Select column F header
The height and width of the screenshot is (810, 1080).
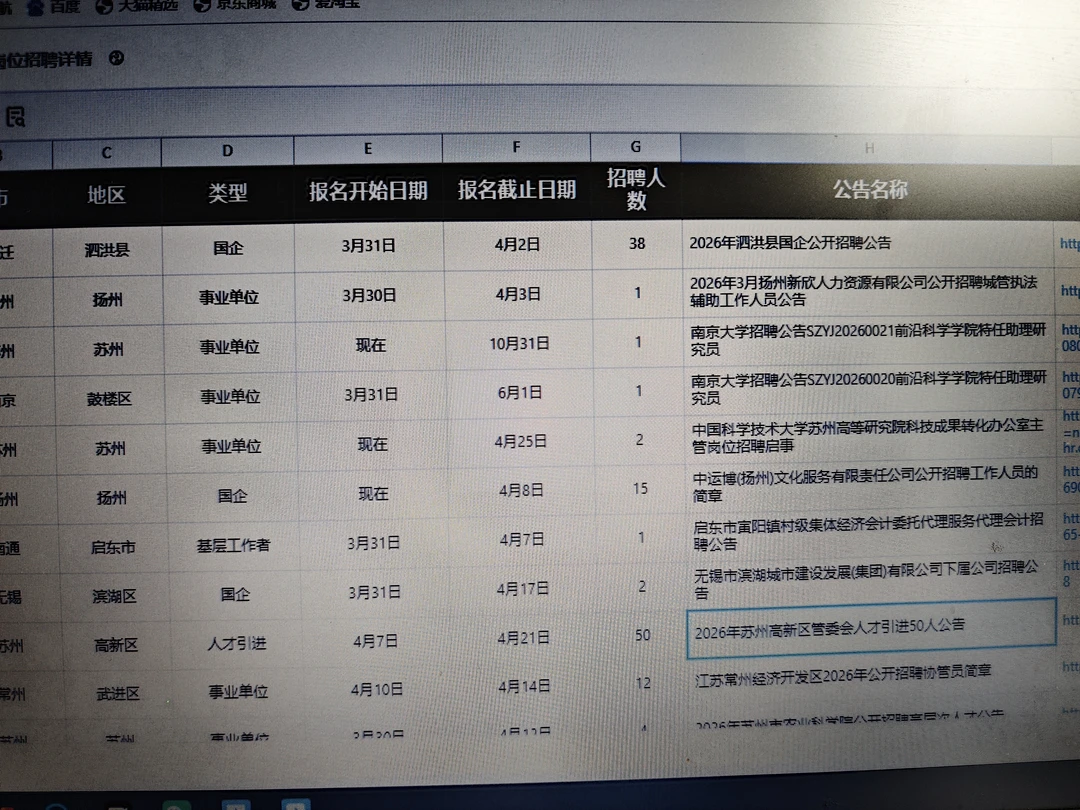tap(517, 147)
